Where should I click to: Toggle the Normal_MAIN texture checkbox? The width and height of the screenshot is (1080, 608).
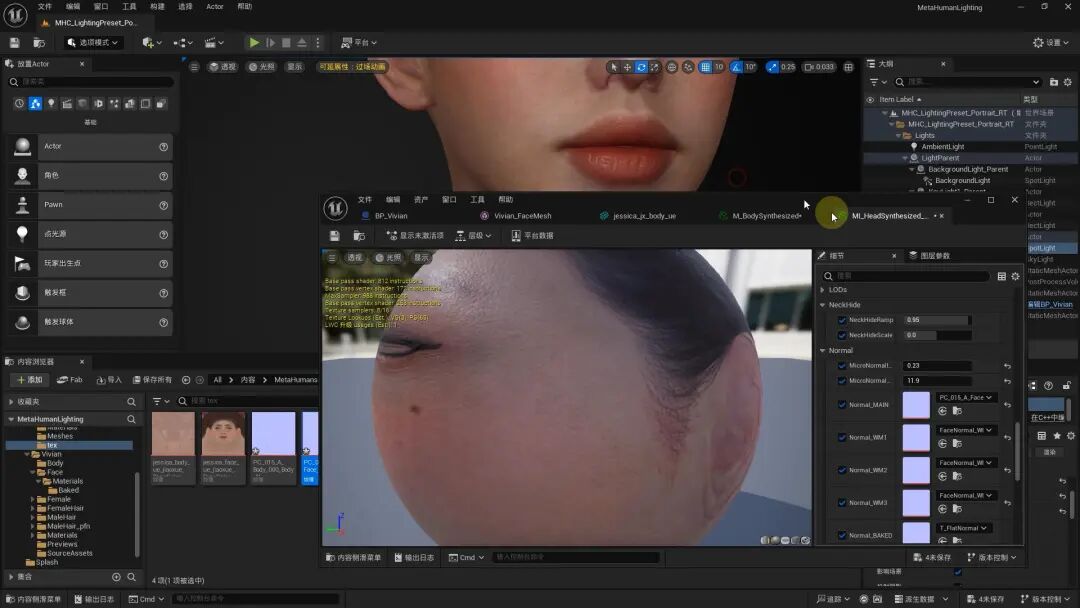[x=841, y=405]
